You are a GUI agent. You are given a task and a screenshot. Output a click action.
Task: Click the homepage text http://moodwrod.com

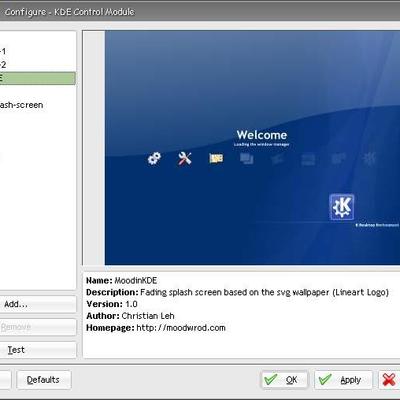tap(181, 328)
